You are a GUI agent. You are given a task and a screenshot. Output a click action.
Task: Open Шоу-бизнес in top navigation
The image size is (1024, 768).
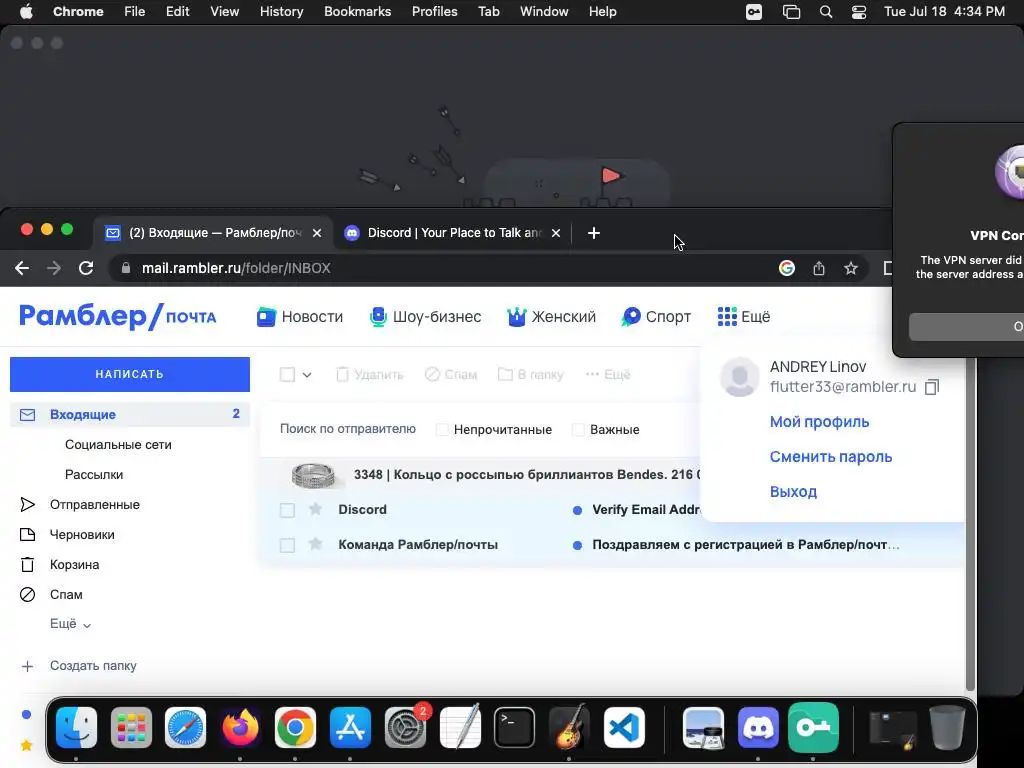point(426,317)
